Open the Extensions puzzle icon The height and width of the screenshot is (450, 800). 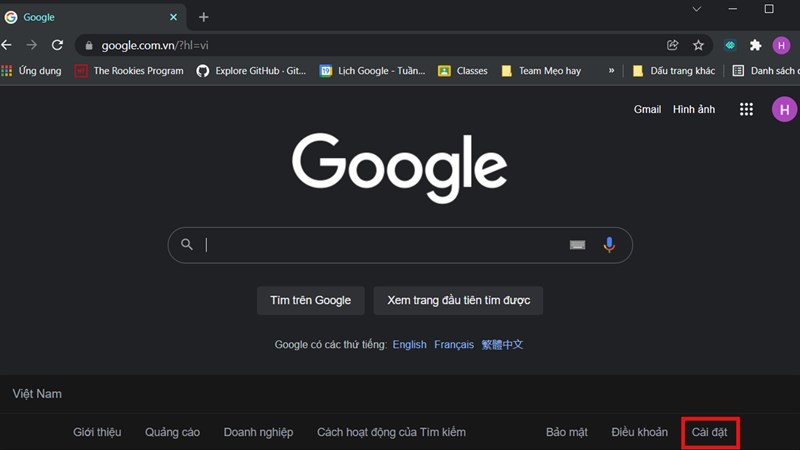tap(756, 45)
